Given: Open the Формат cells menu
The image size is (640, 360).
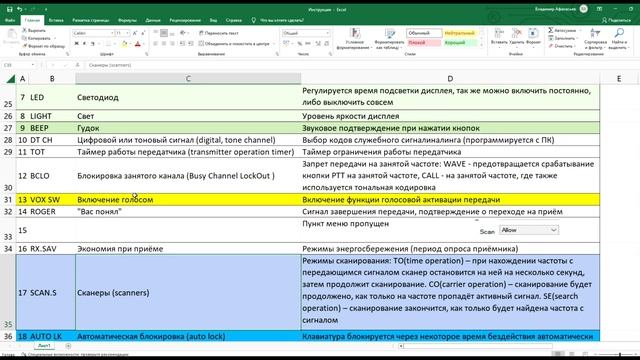Looking at the screenshot, I should tap(533, 38).
